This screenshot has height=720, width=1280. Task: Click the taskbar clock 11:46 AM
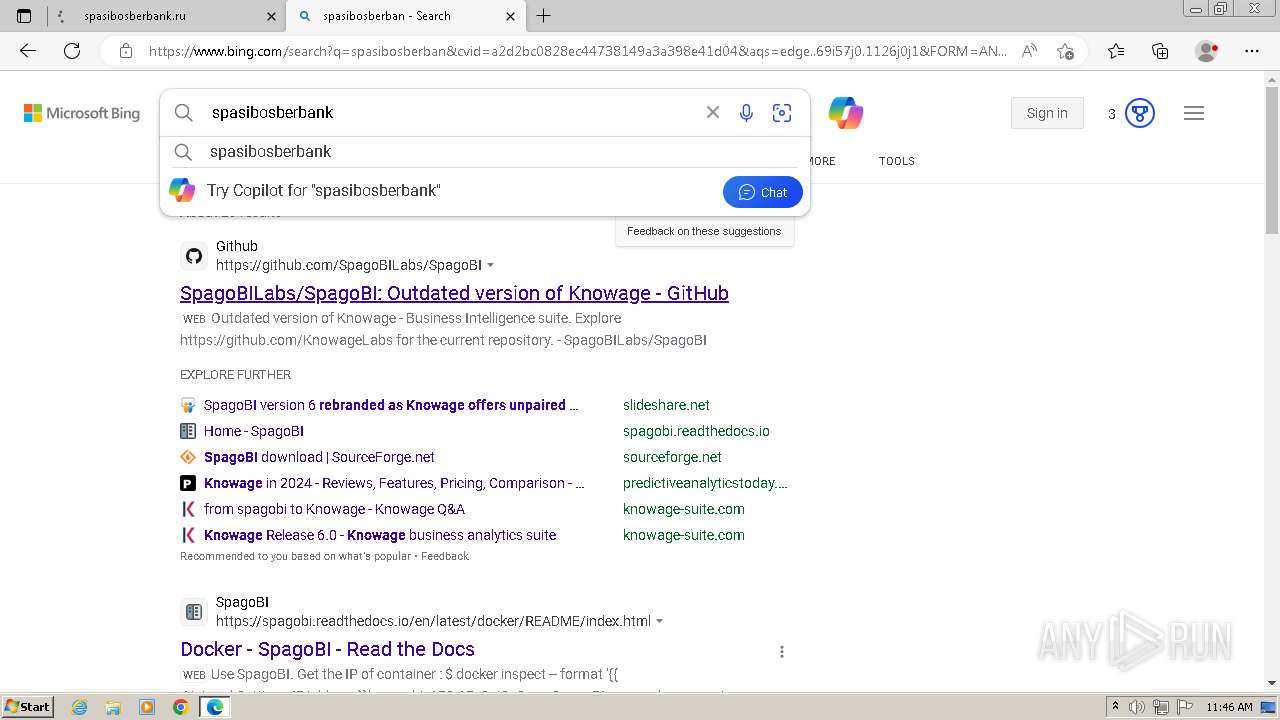(x=1229, y=707)
